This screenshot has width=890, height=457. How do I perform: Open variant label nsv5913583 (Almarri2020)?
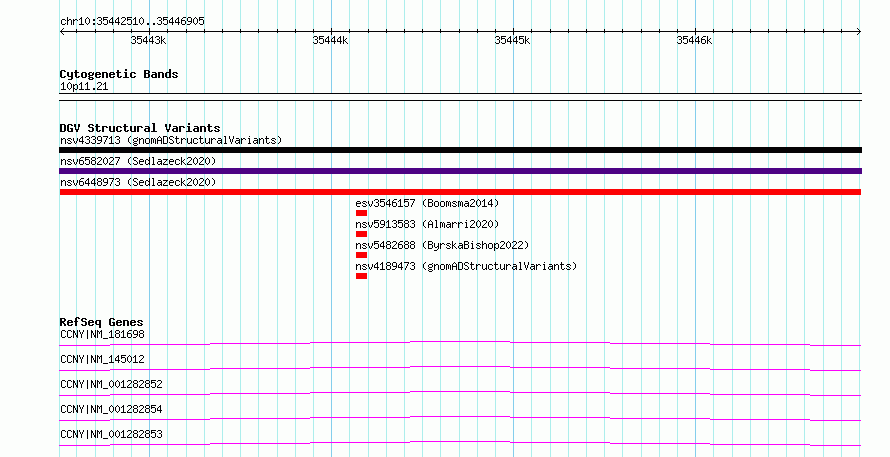point(427,224)
